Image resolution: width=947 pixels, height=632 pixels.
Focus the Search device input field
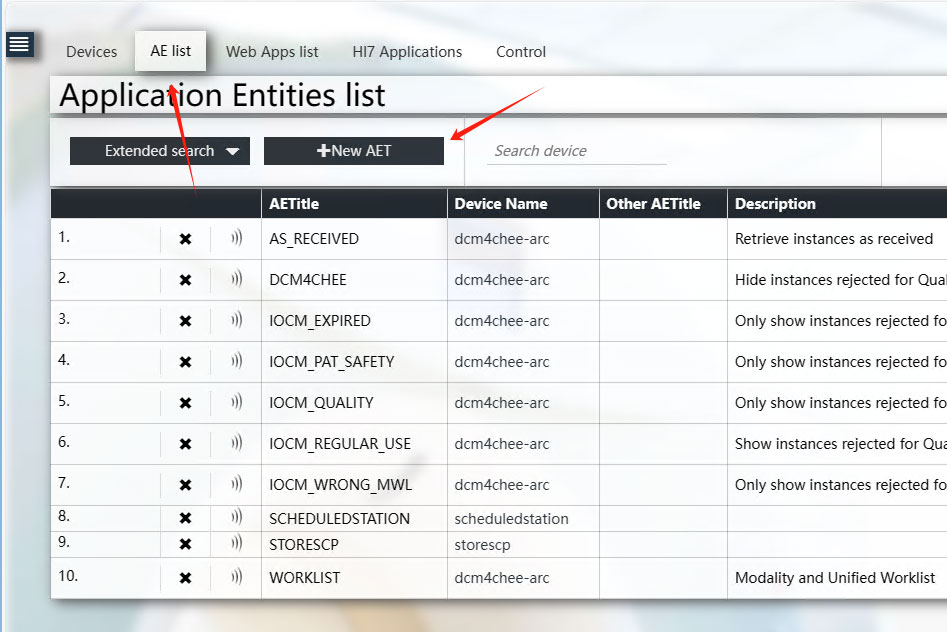(577, 151)
